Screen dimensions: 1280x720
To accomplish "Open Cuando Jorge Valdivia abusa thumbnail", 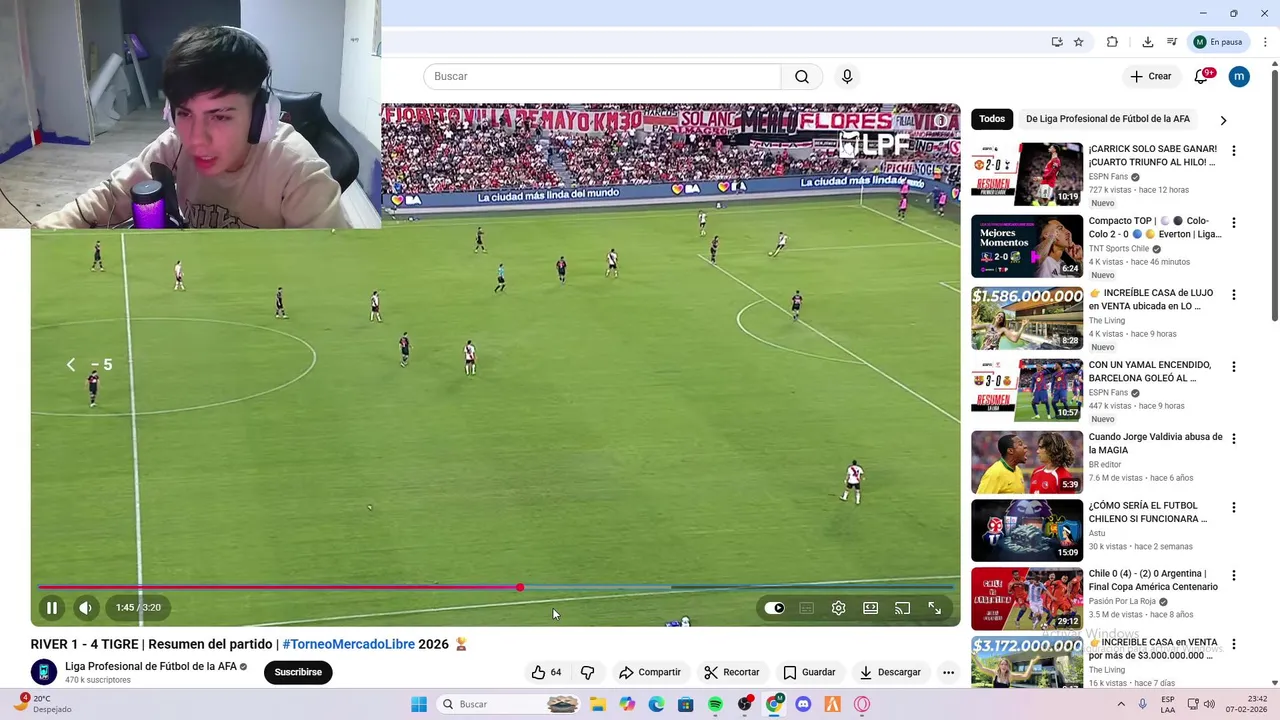I will coord(1027,462).
